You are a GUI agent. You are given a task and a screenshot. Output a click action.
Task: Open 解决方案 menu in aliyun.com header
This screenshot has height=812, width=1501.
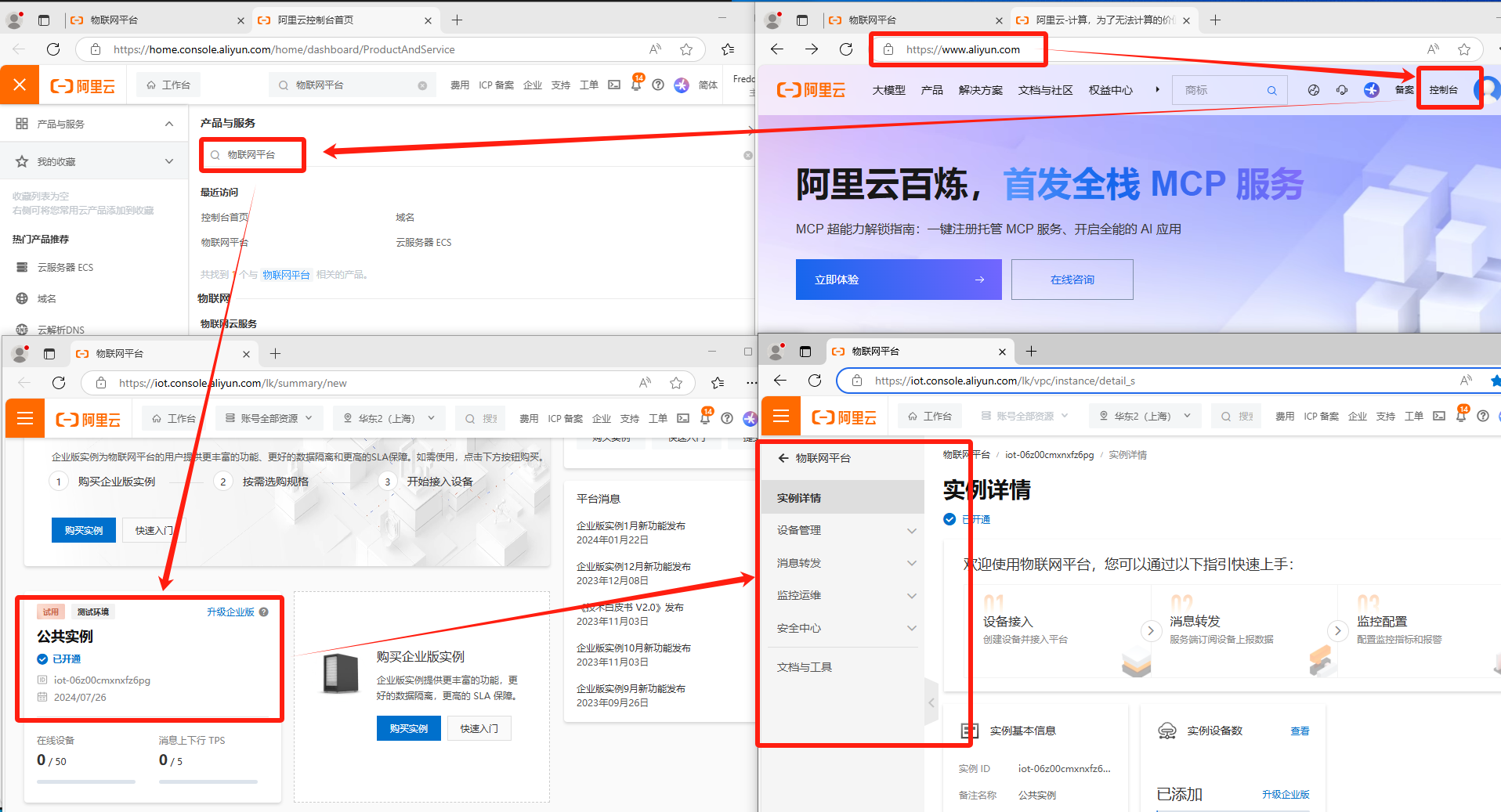pos(980,90)
